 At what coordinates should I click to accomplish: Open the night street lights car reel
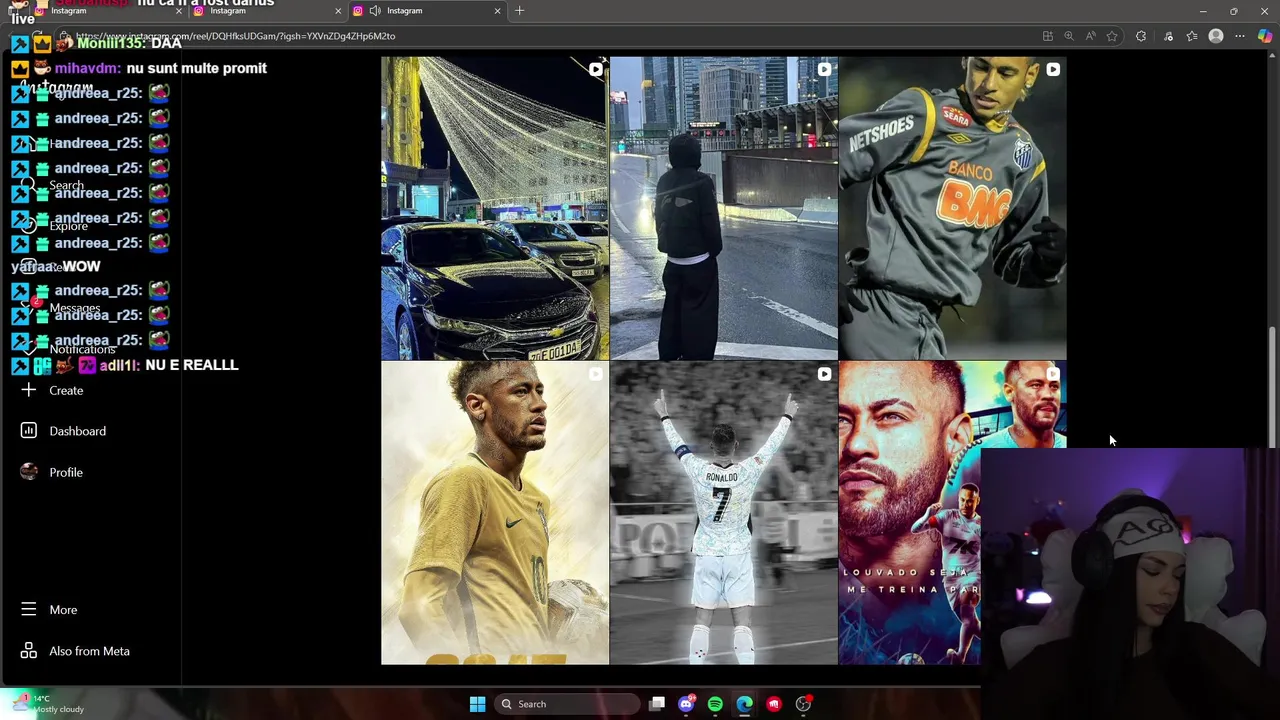[494, 208]
